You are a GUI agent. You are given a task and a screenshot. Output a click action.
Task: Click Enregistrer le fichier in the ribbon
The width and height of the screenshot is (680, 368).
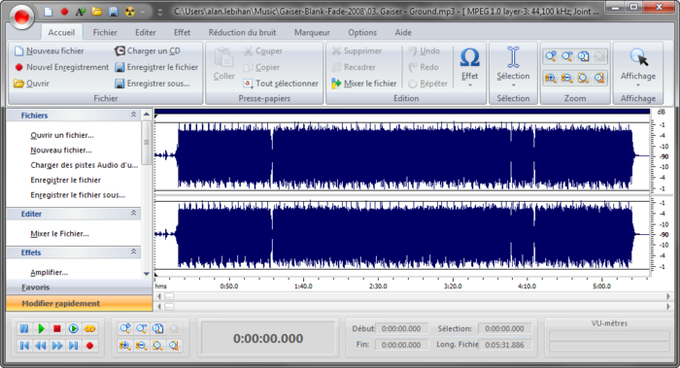[x=157, y=67]
